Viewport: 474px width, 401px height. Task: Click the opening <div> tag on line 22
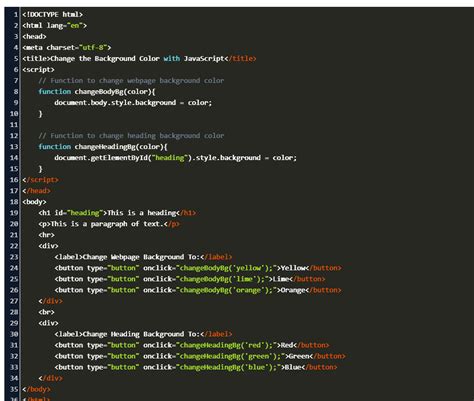tap(48, 245)
